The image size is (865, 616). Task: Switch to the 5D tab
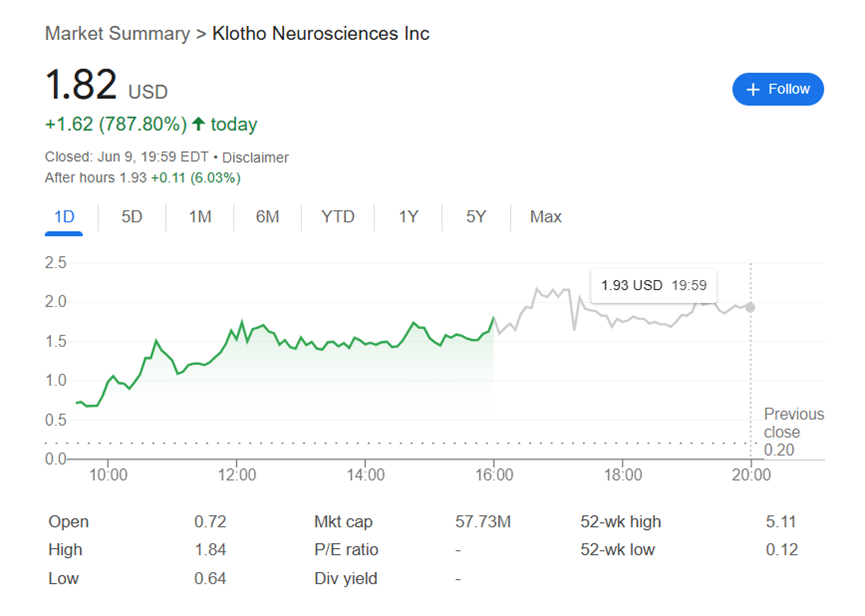[132, 217]
